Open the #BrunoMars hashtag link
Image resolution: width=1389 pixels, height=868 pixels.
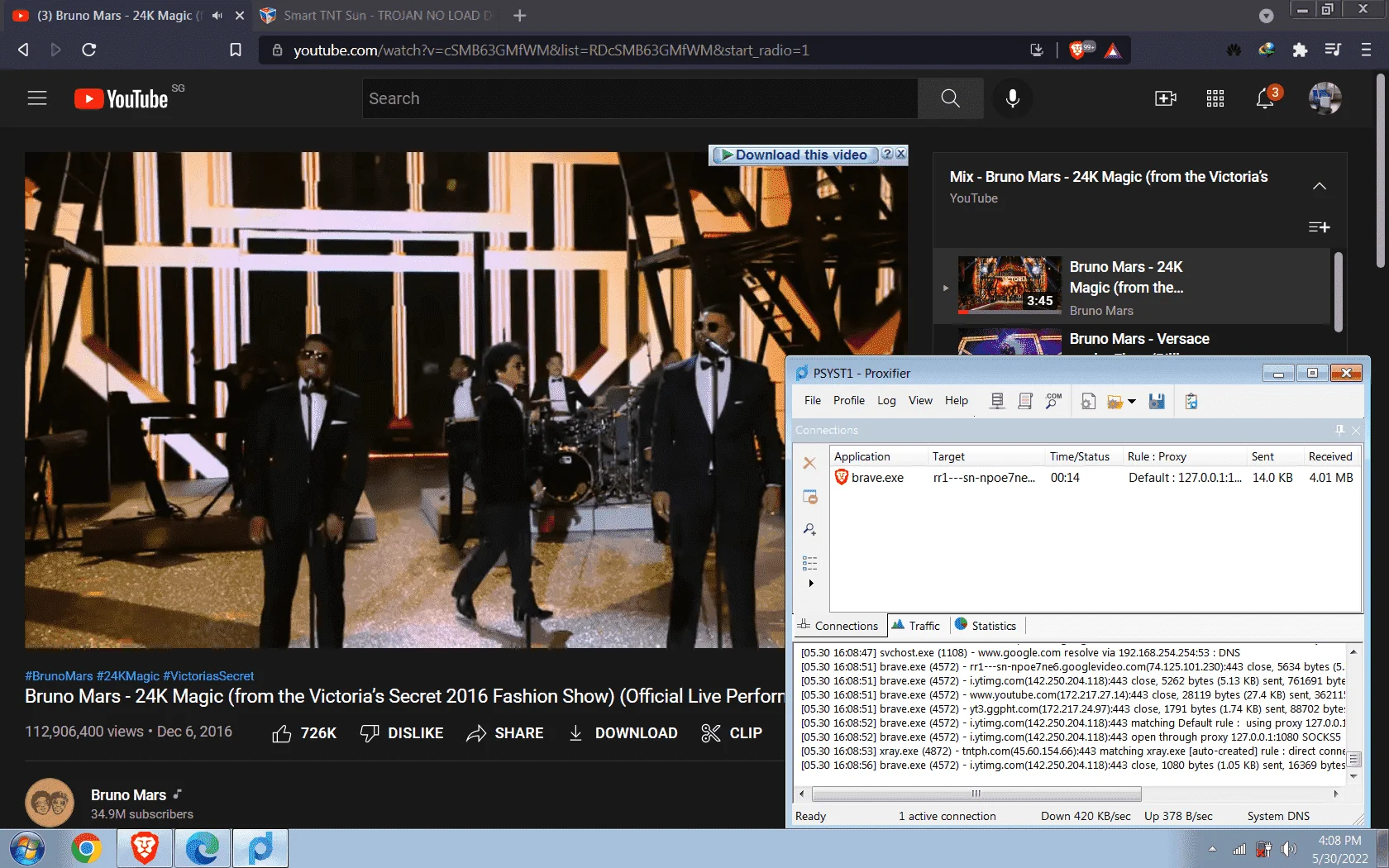(x=59, y=676)
